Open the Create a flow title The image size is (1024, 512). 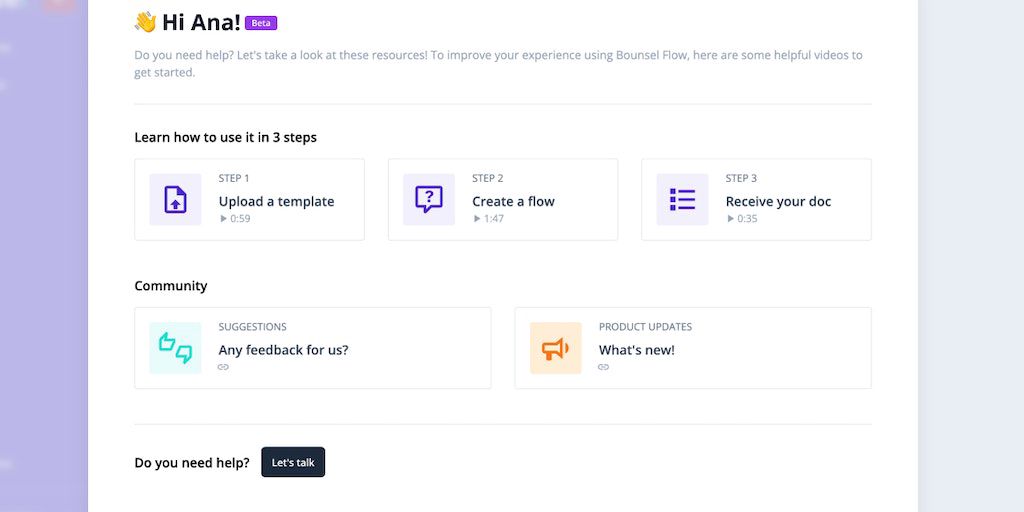[x=513, y=201]
